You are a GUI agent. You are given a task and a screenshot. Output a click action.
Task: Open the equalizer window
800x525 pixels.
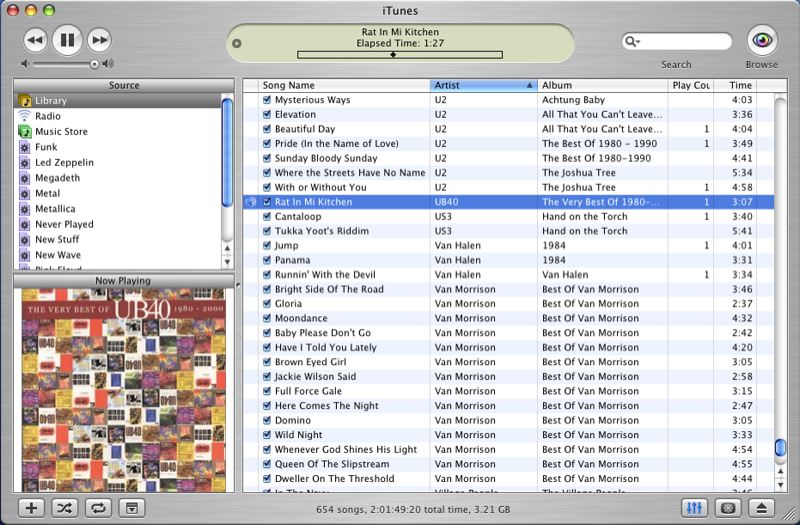[x=695, y=508]
